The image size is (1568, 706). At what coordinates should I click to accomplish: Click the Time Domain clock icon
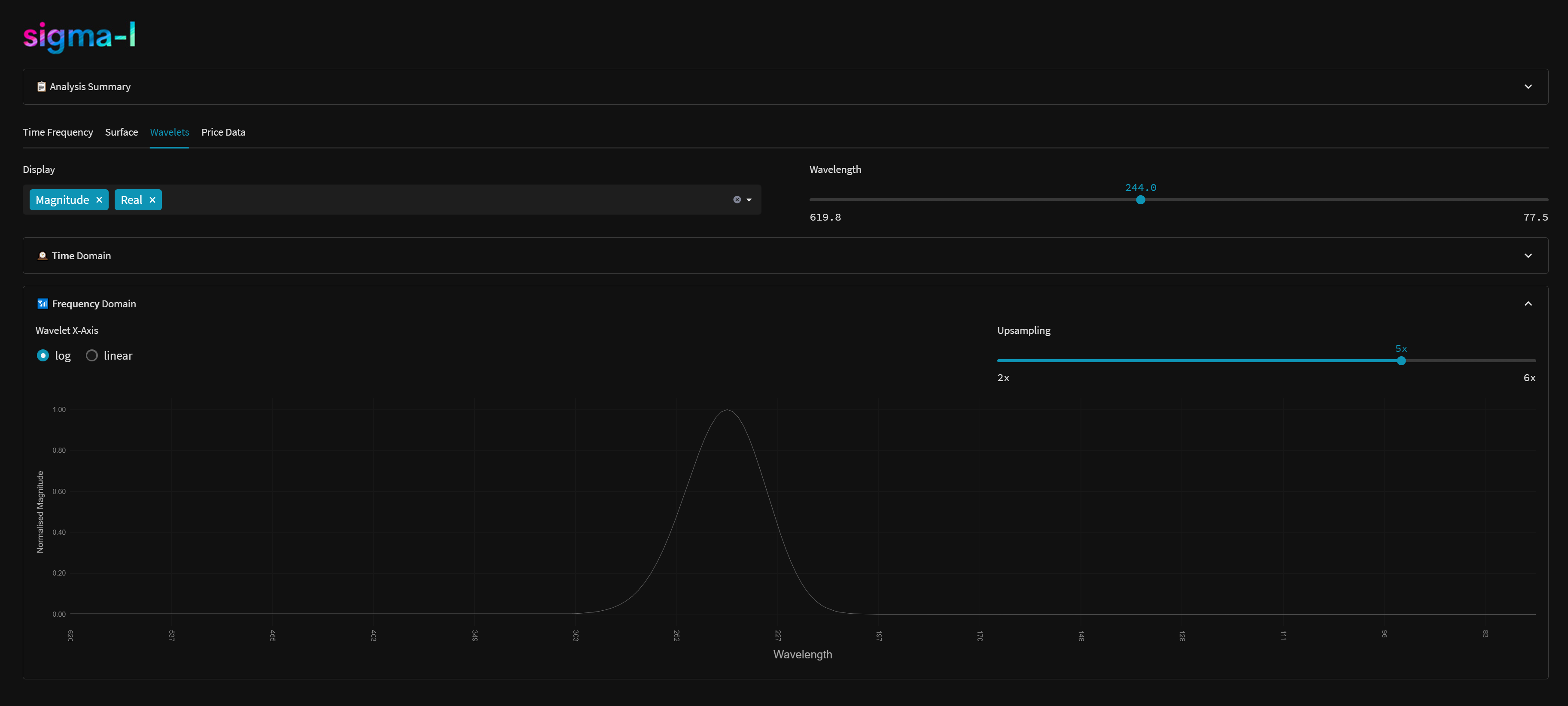tap(43, 255)
